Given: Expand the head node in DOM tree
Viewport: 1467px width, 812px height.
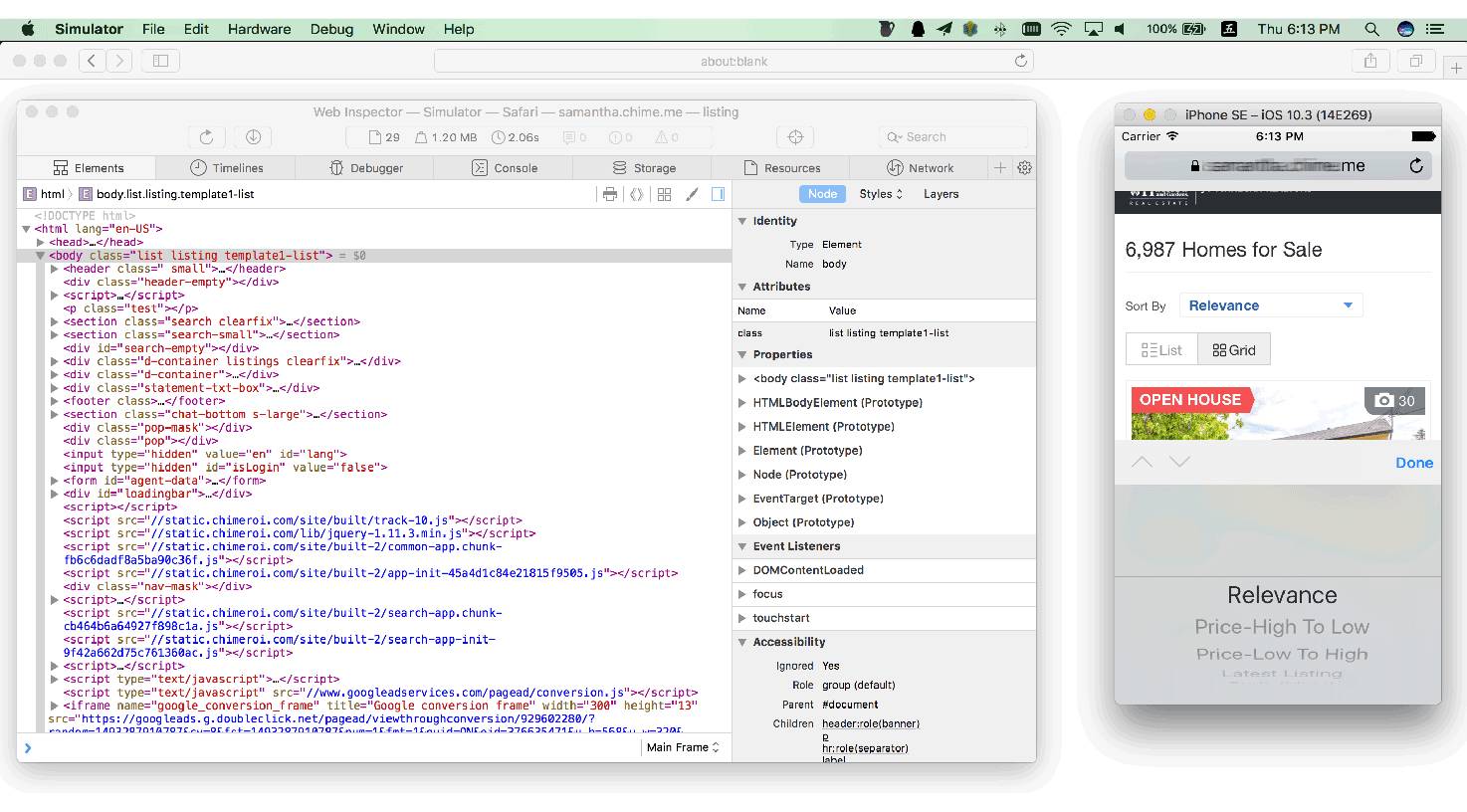Looking at the screenshot, I should (x=40, y=242).
